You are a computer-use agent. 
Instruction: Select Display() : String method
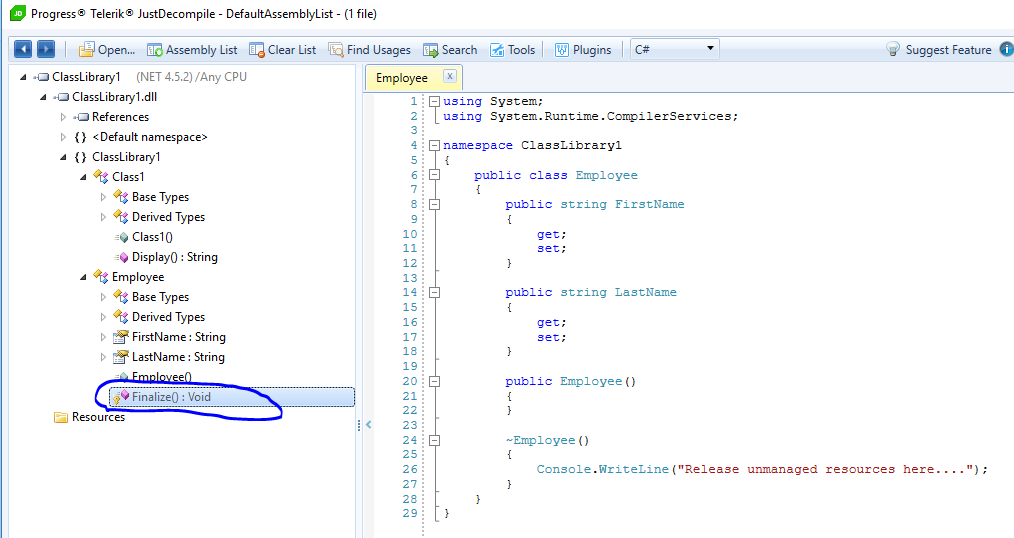pyautogui.click(x=175, y=257)
